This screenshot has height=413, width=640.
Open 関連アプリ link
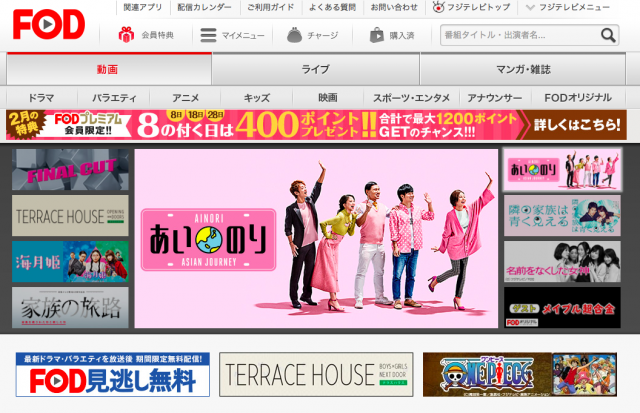[x=143, y=7]
